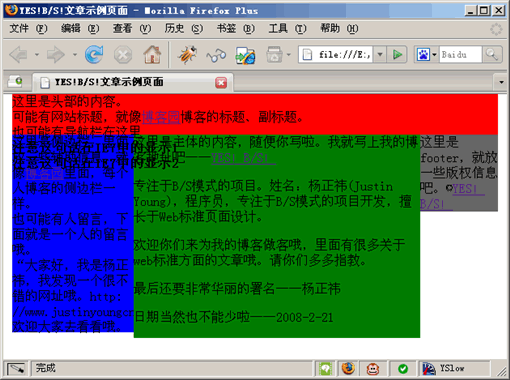
Task: Expand the address bar history dropdown
Action: (x=380, y=54)
